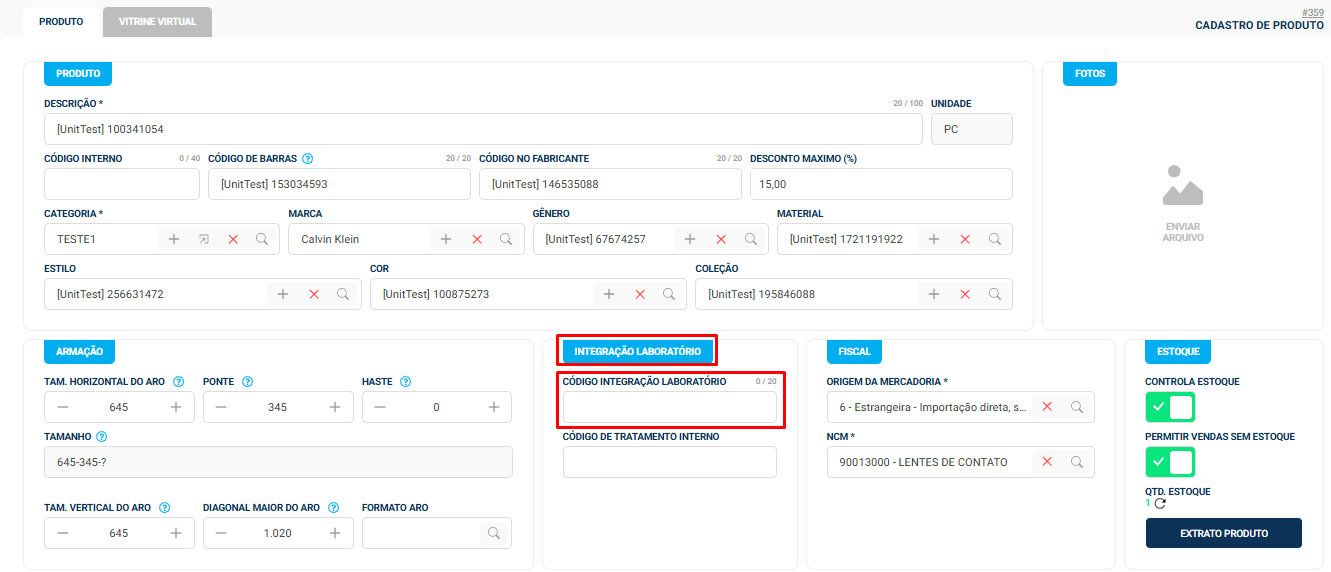Click help icon next to Código de Barras
This screenshot has width=1331, height=572.
(308, 159)
